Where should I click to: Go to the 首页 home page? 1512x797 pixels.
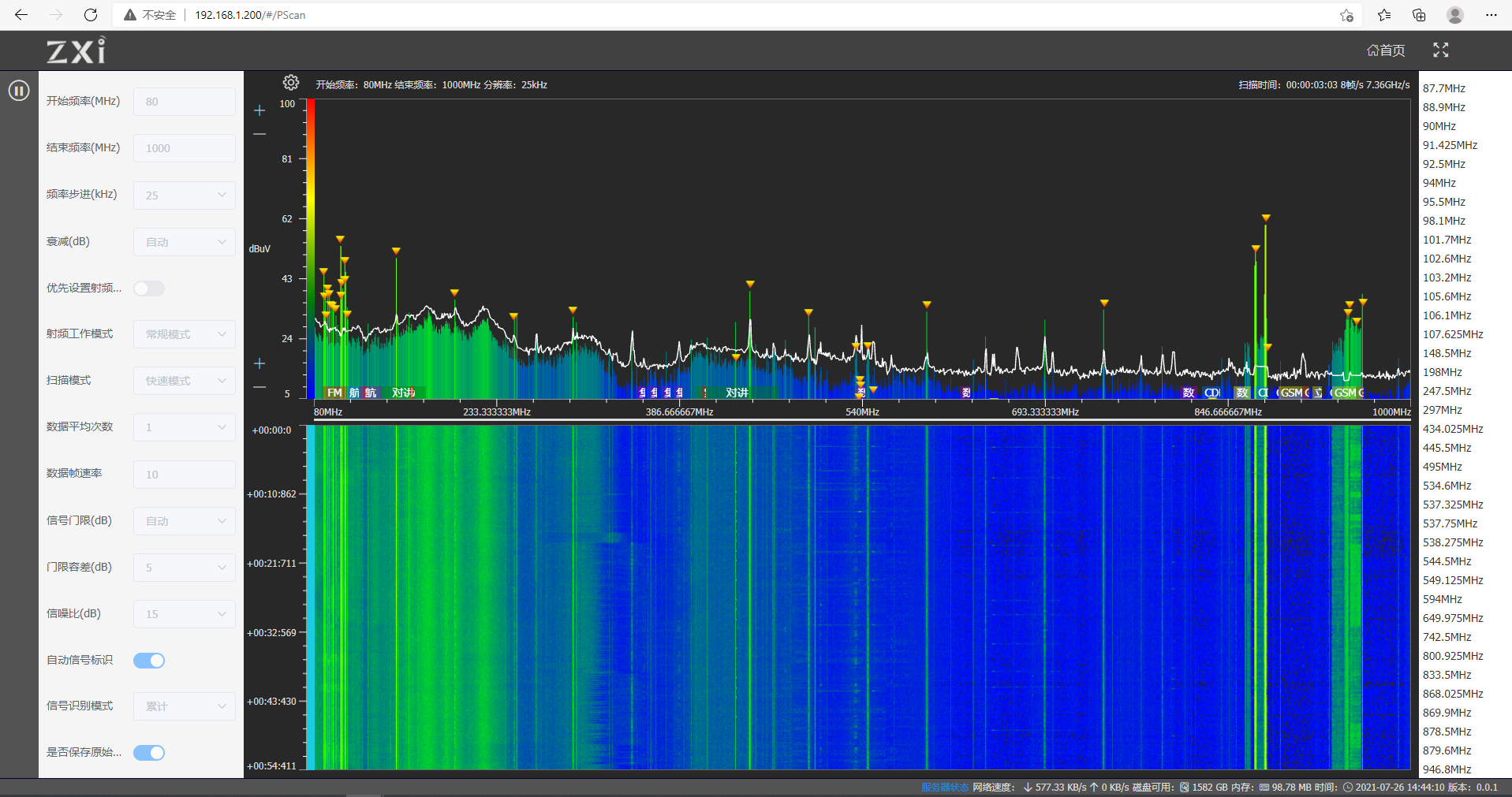(1386, 50)
